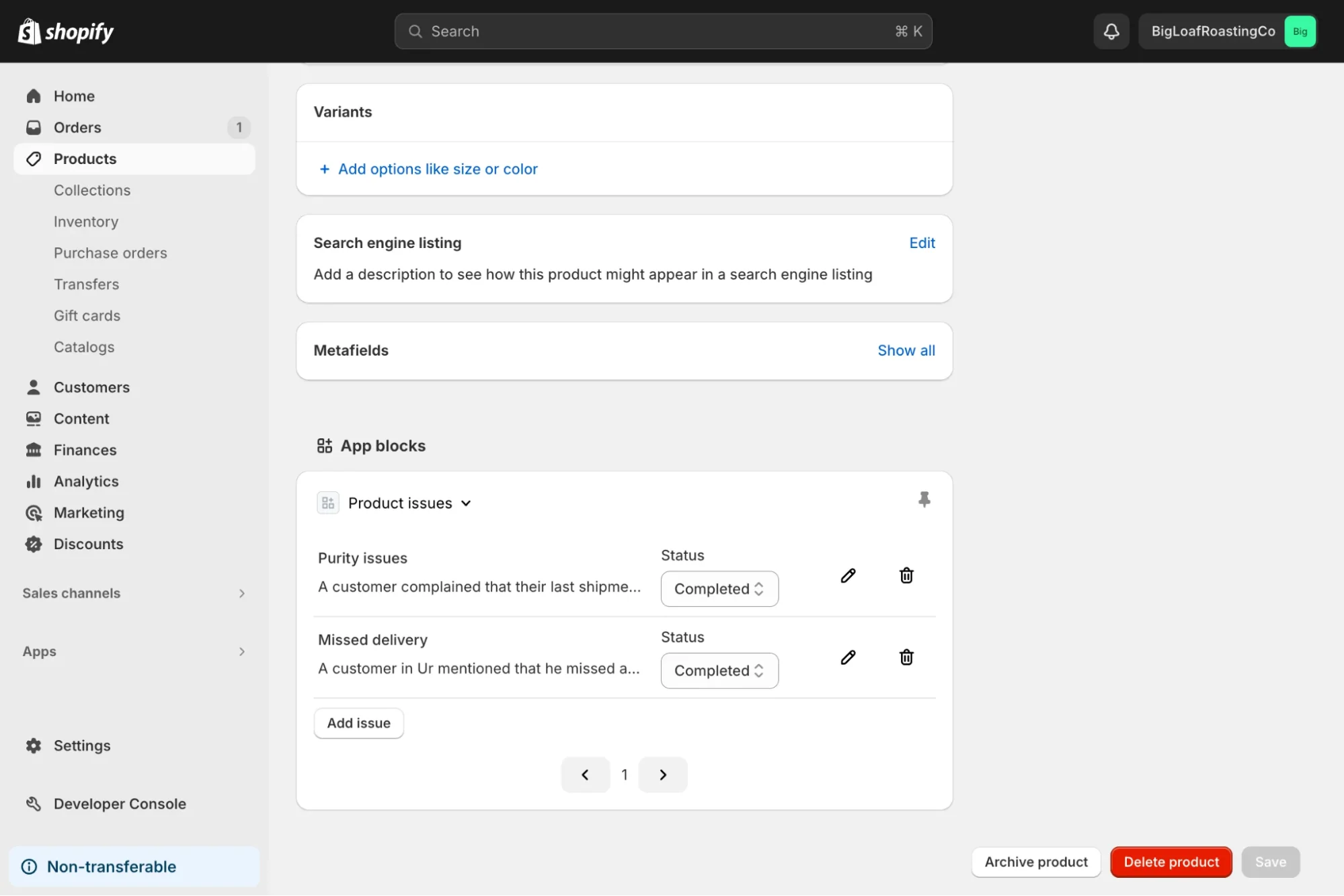Click the Shopify logo
The width and height of the screenshot is (1344, 896).
[65, 31]
